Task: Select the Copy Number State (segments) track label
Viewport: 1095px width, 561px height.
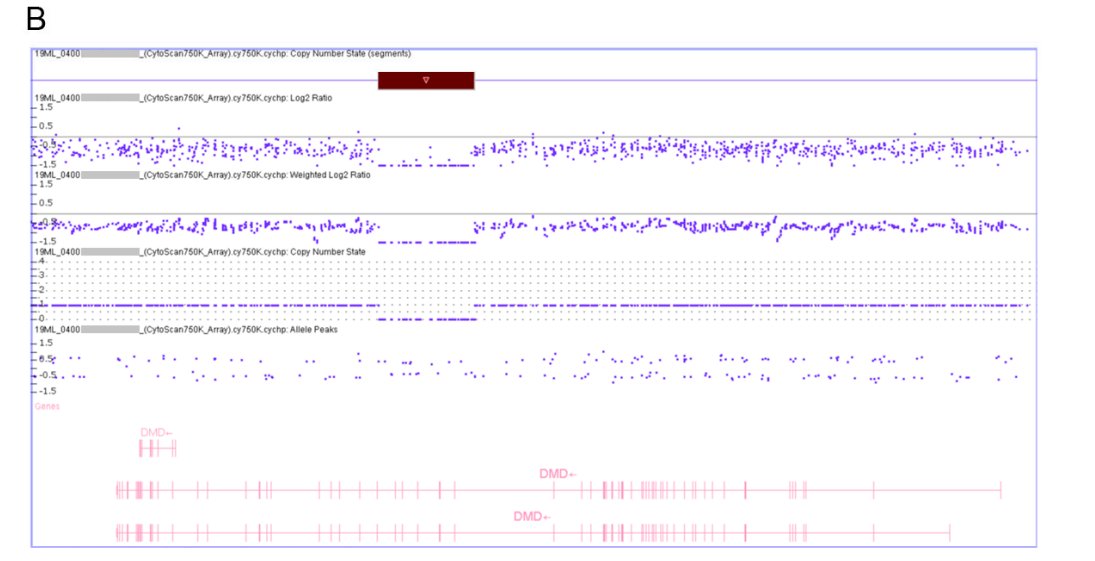Action: 223,54
